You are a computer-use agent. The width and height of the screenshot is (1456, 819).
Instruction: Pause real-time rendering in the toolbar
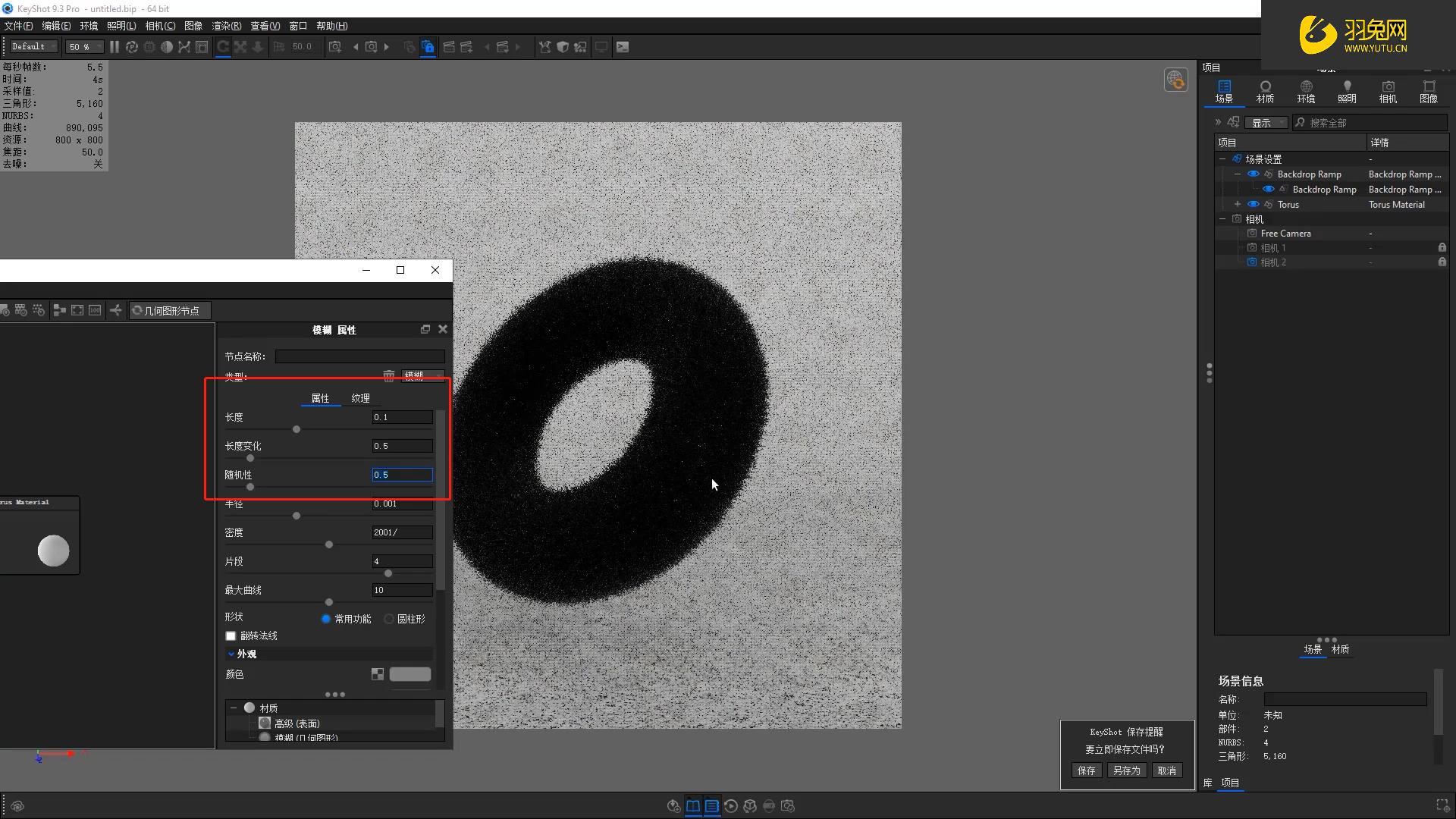[115, 47]
